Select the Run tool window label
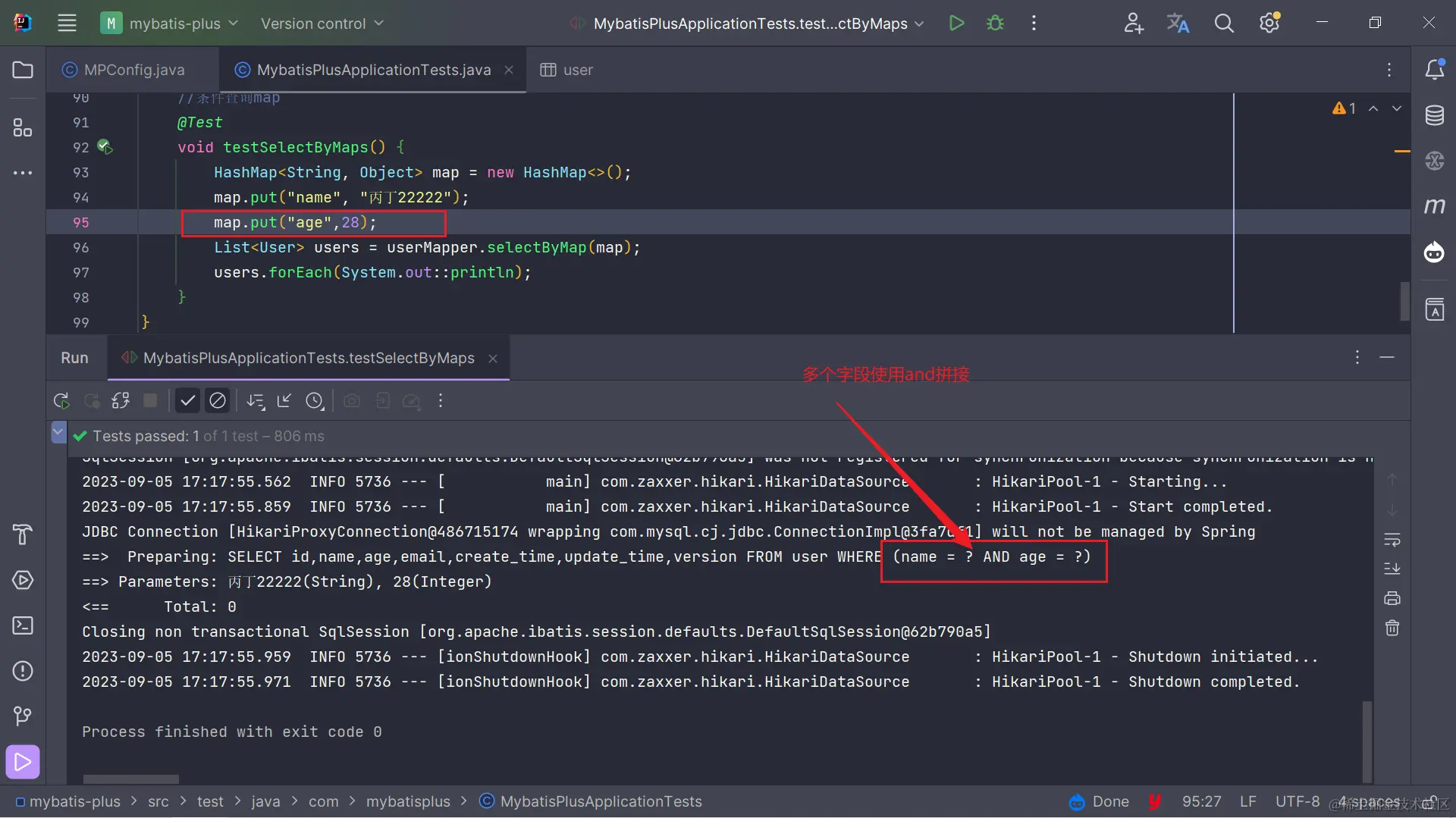 click(x=74, y=358)
